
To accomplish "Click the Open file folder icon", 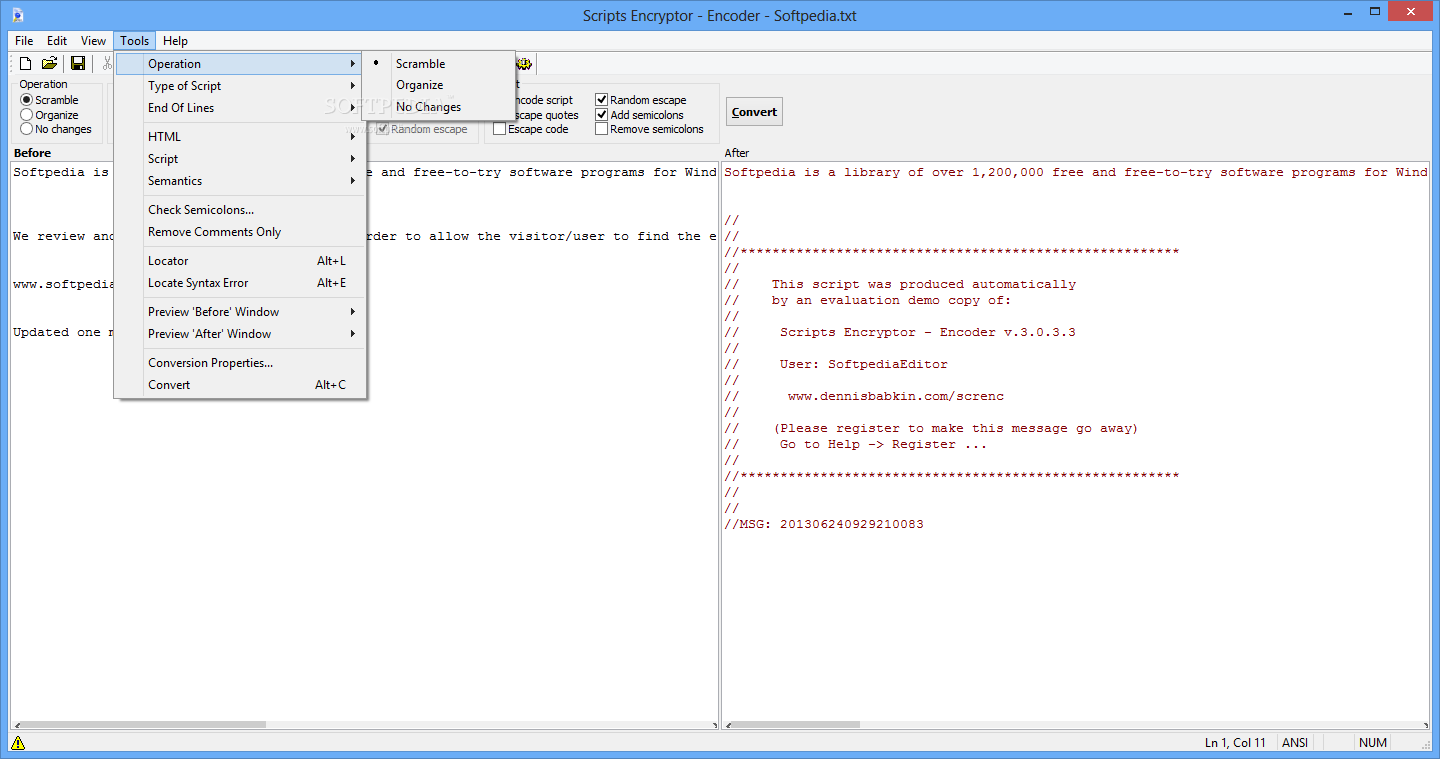I will [x=50, y=63].
